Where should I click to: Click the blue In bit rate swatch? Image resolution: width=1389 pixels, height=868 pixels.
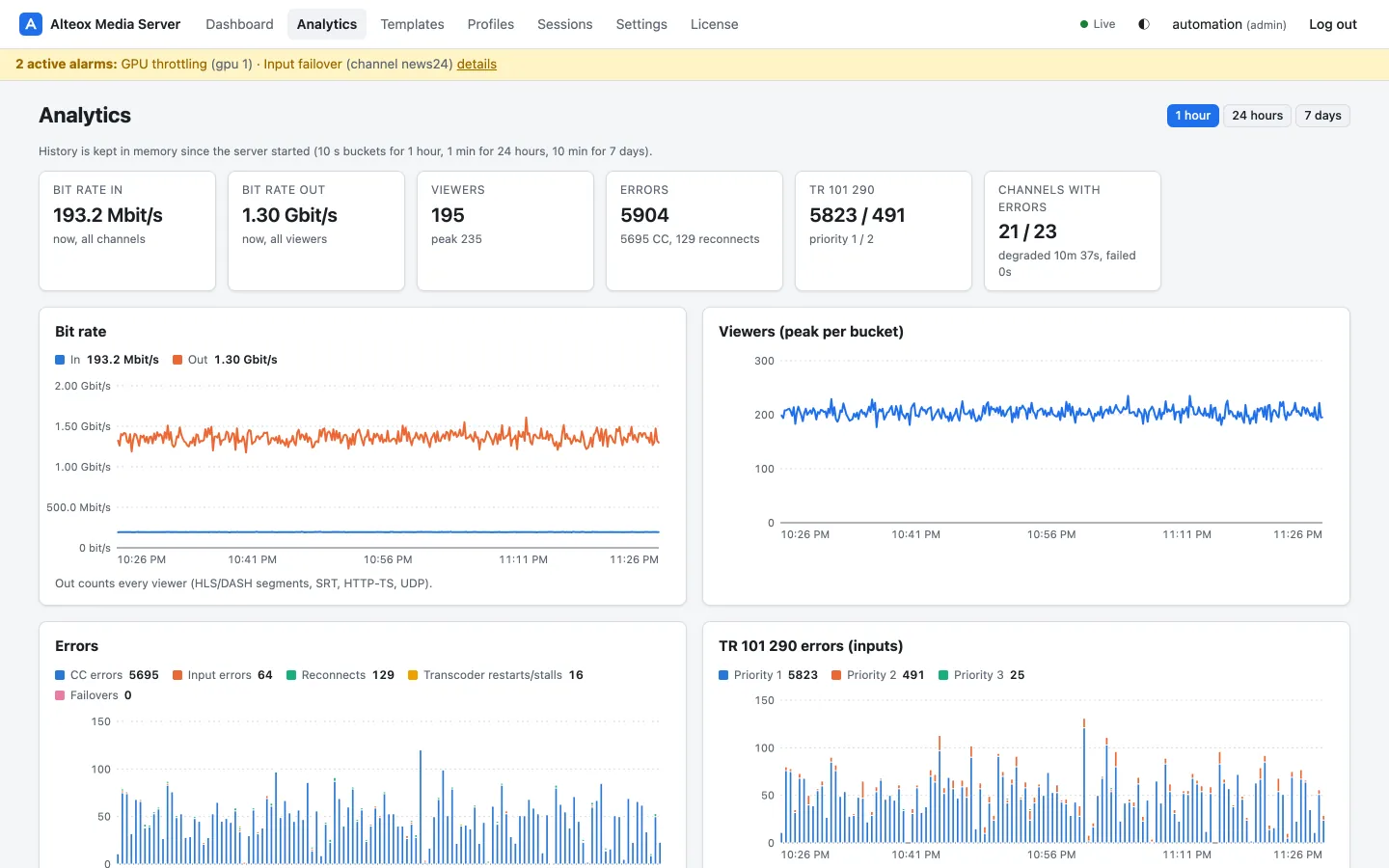tap(60, 360)
